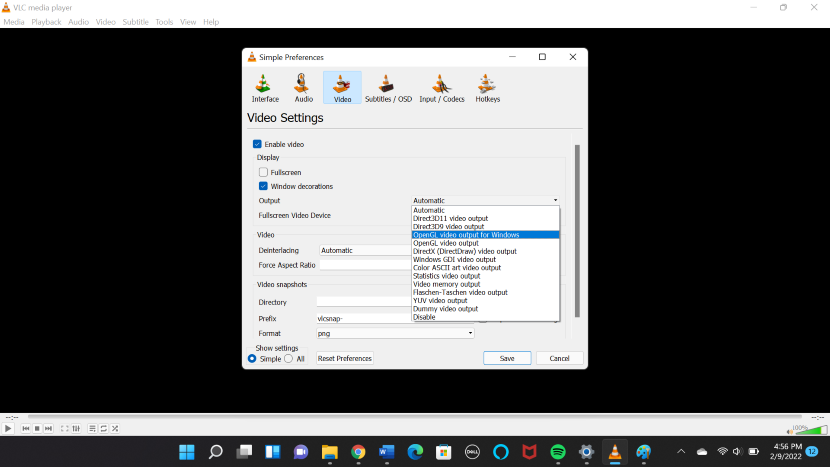Image resolution: width=830 pixels, height=467 pixels.
Task: Open the View menu
Action: coord(188,22)
